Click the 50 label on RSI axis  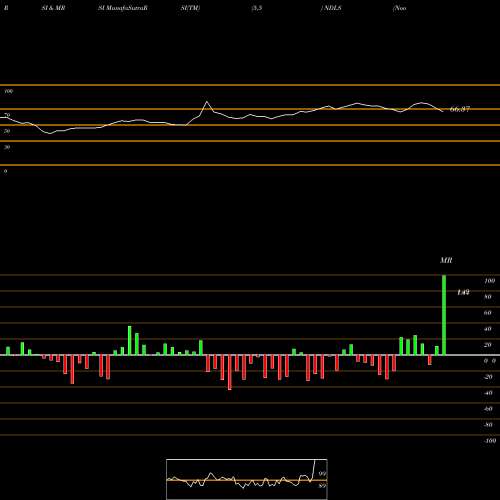7,131
